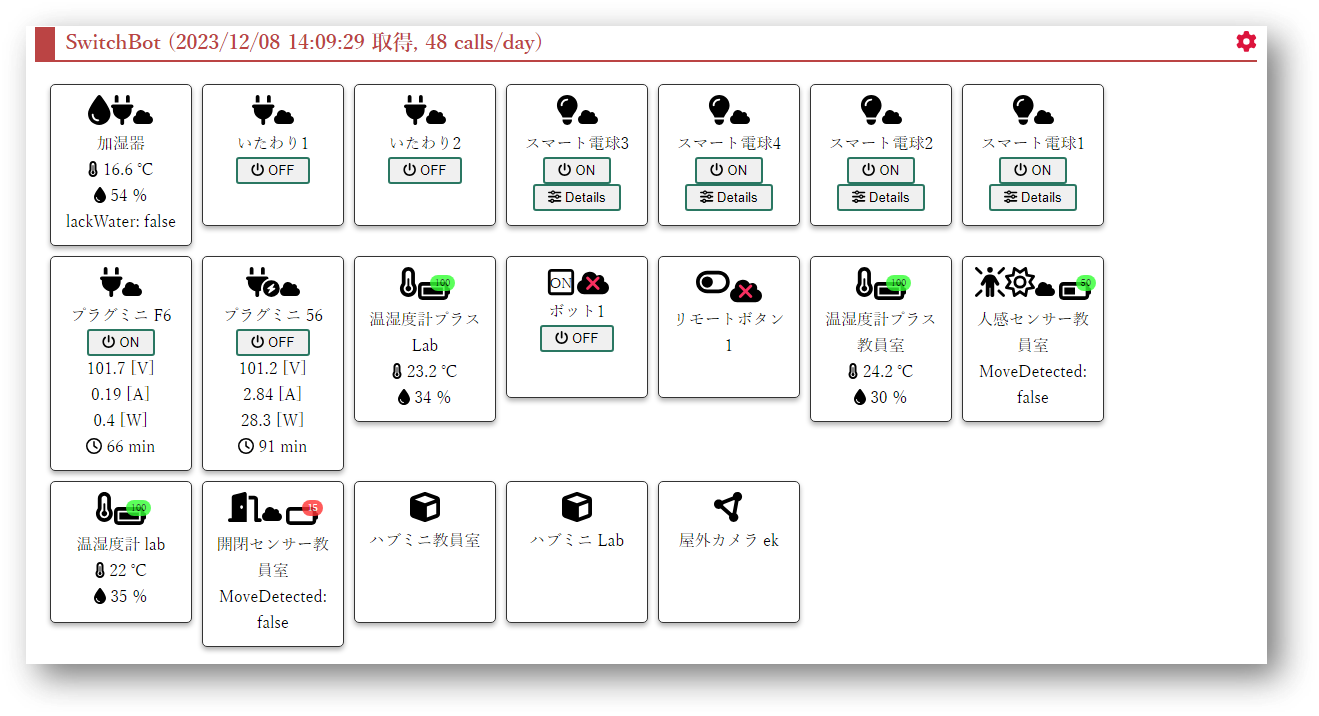The height and width of the screenshot is (716, 1319).
Task: Click the 加湿器 device name
Action: tap(121, 144)
